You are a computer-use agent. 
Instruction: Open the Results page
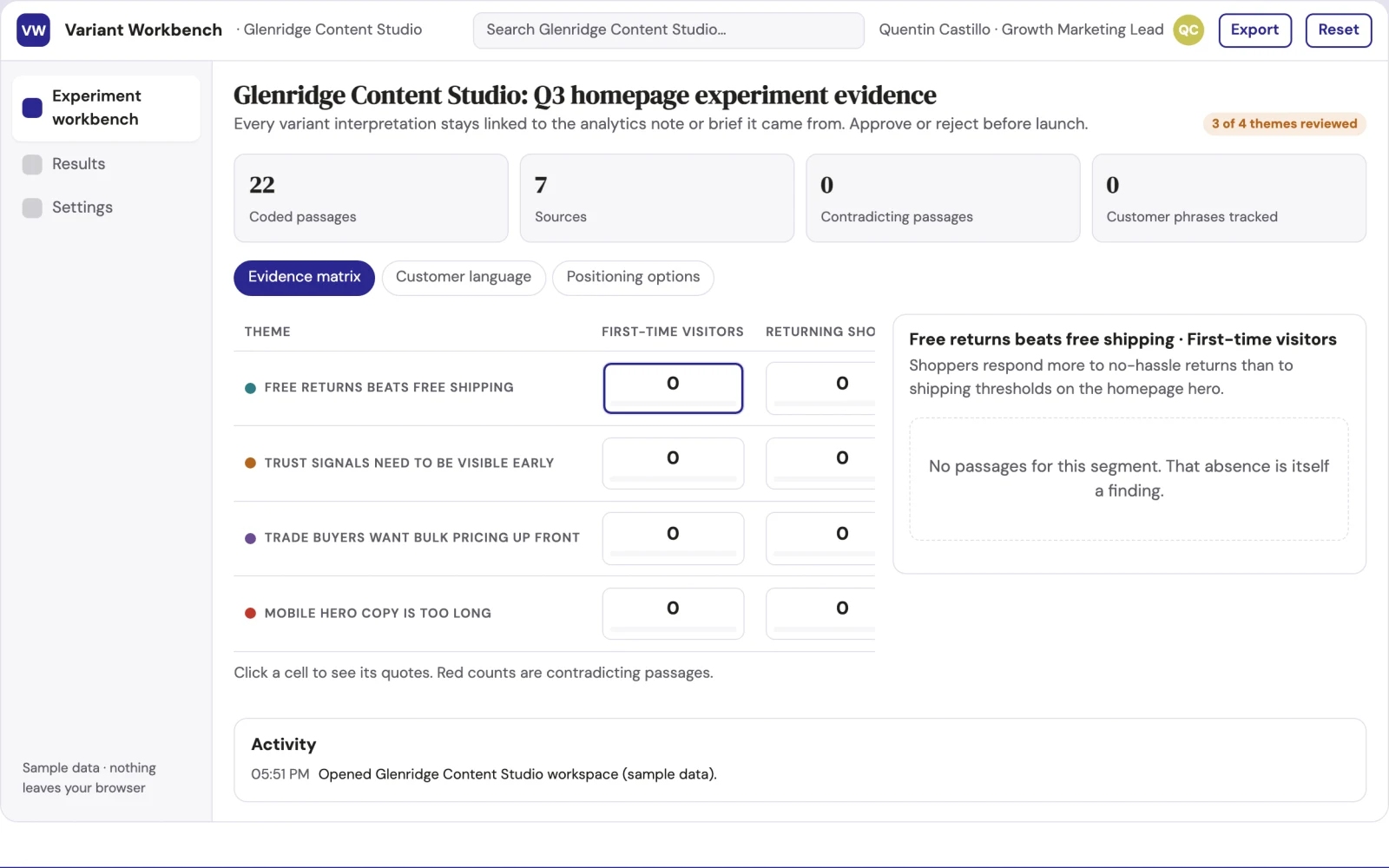[x=106, y=164]
